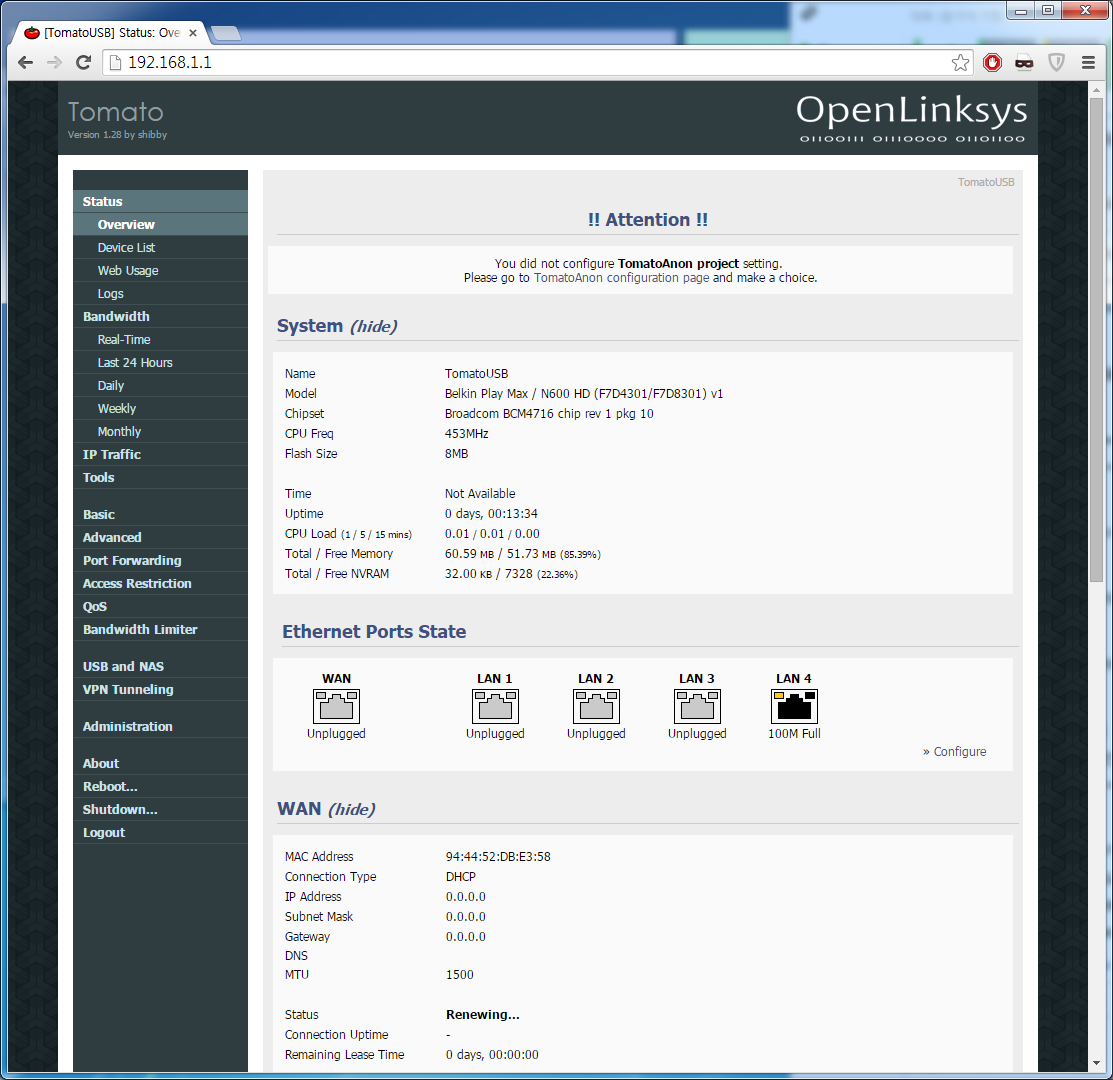Open the Logs page
This screenshot has height=1080, width=1113.
point(160,294)
